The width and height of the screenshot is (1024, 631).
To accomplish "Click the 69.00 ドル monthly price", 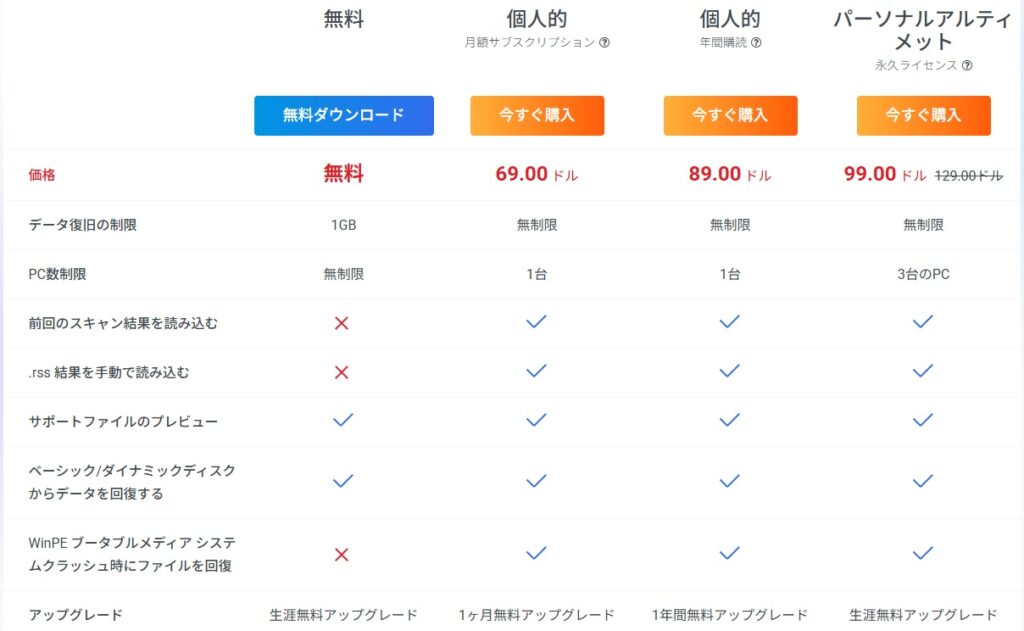I will 536,174.
